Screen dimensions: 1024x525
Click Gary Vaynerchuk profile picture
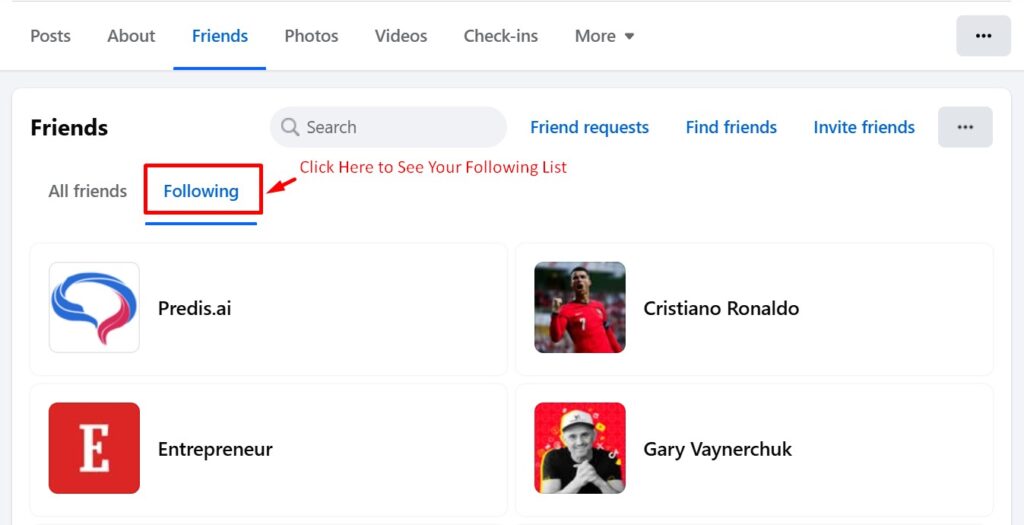580,448
